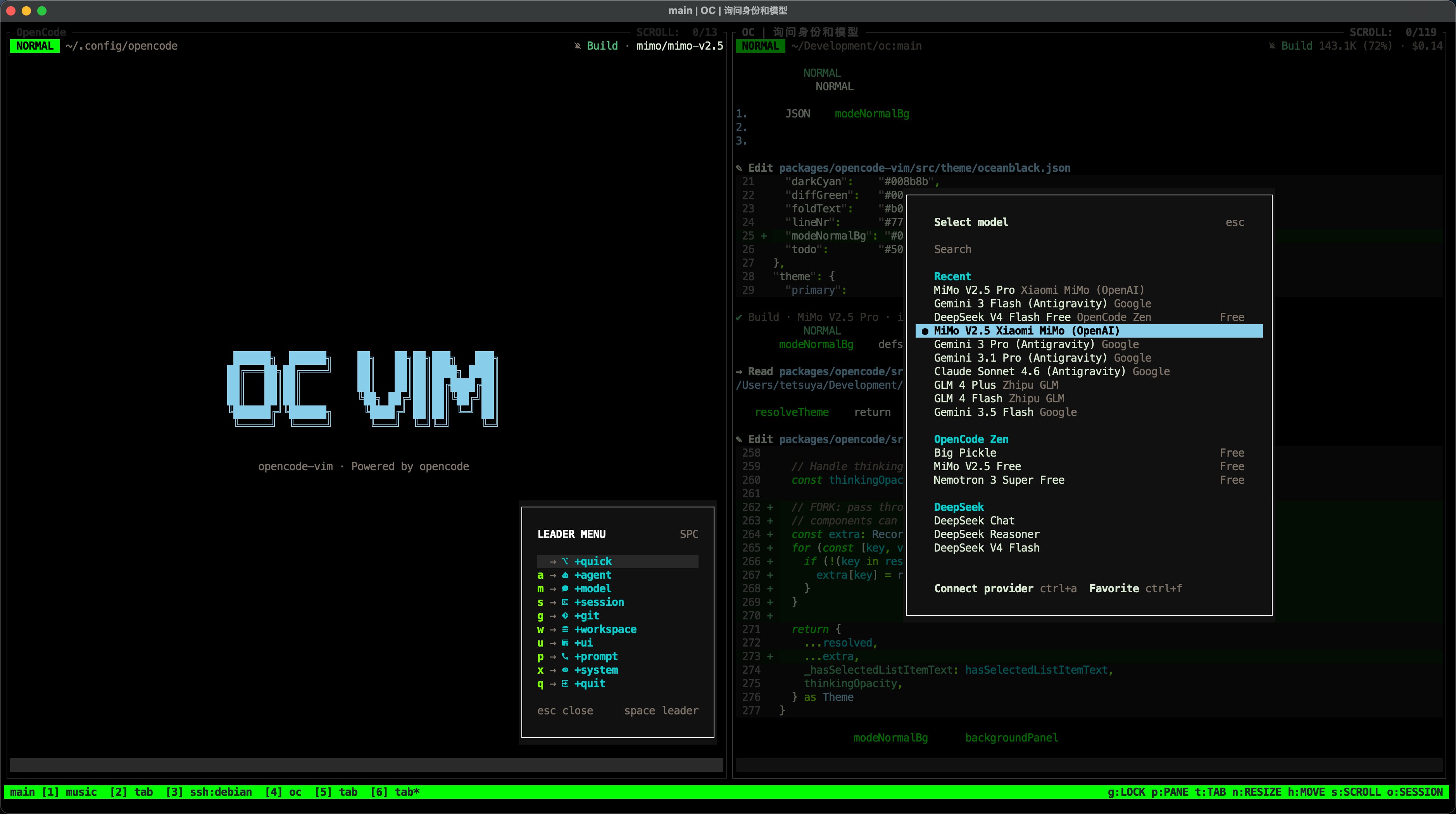The height and width of the screenshot is (814, 1456).
Task: Select MiMo V2.5 Pro Xiaomi MiMo model
Action: pyautogui.click(x=1089, y=290)
